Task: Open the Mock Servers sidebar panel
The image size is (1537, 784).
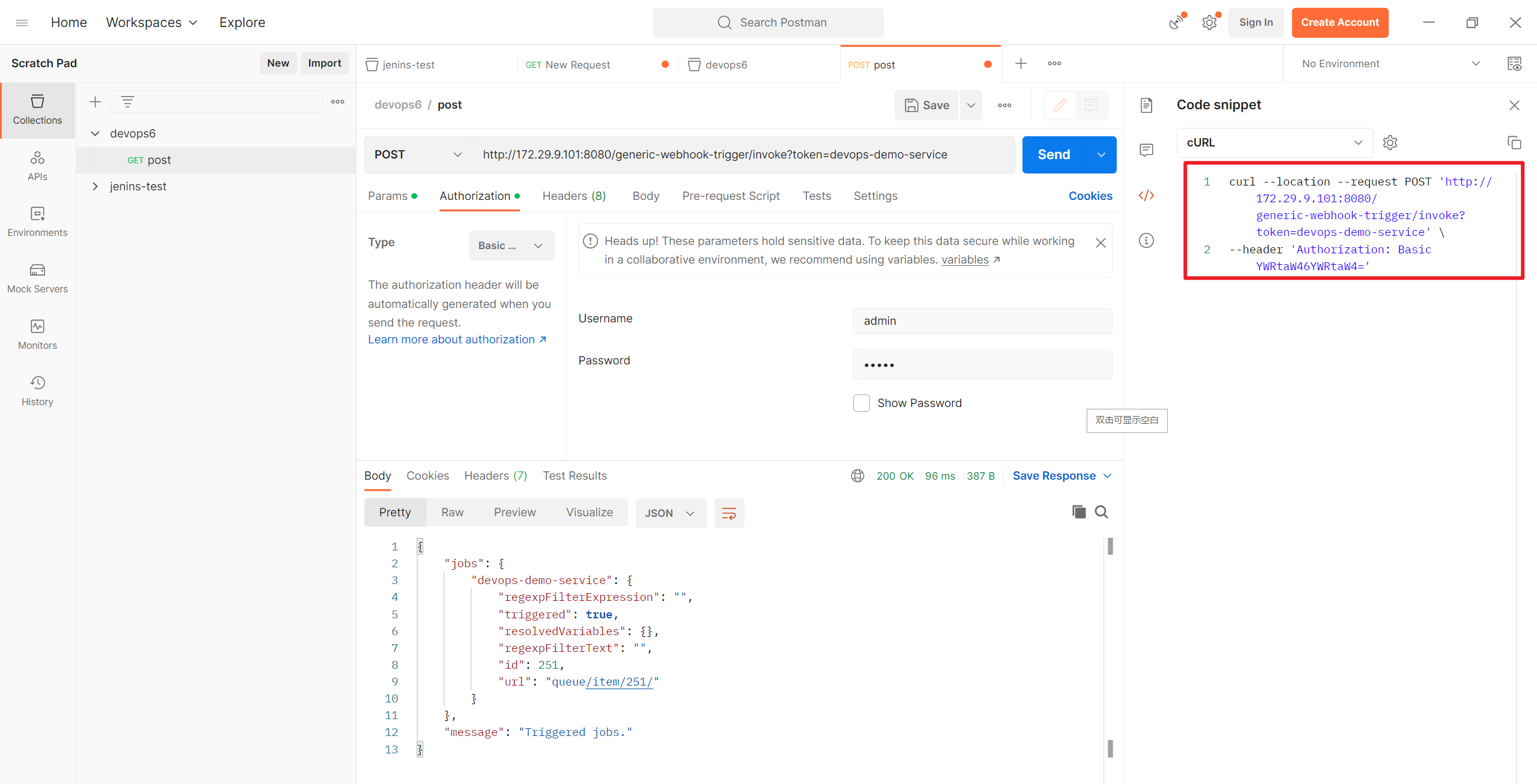Action: (x=37, y=279)
